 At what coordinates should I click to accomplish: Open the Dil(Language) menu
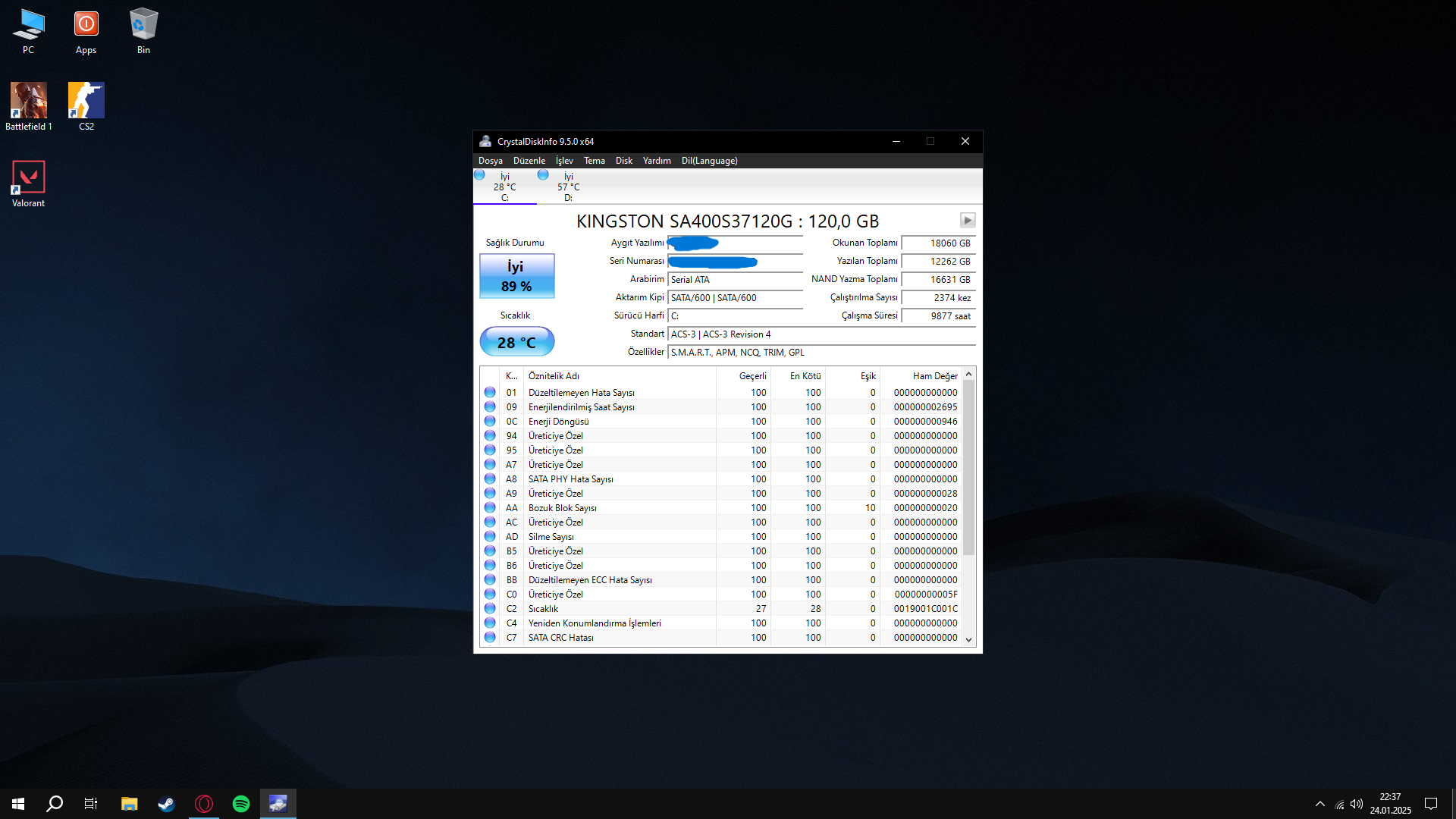pyautogui.click(x=710, y=161)
